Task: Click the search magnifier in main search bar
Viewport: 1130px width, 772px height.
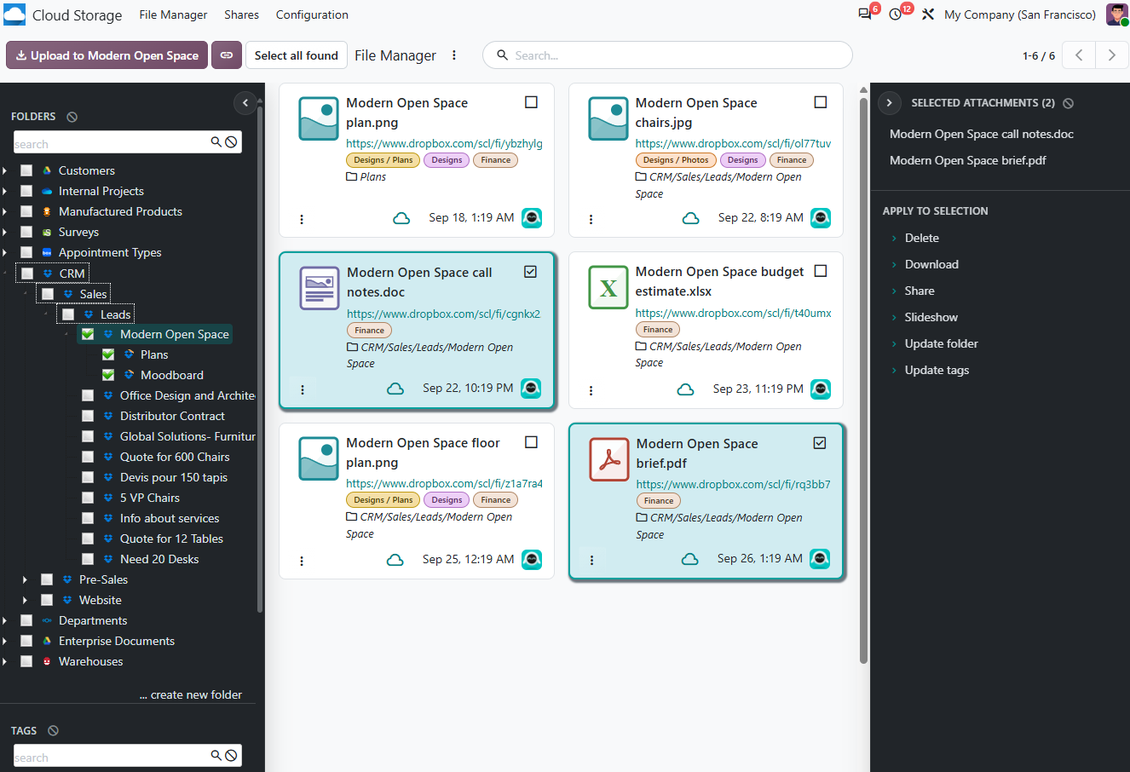Action: (x=502, y=56)
